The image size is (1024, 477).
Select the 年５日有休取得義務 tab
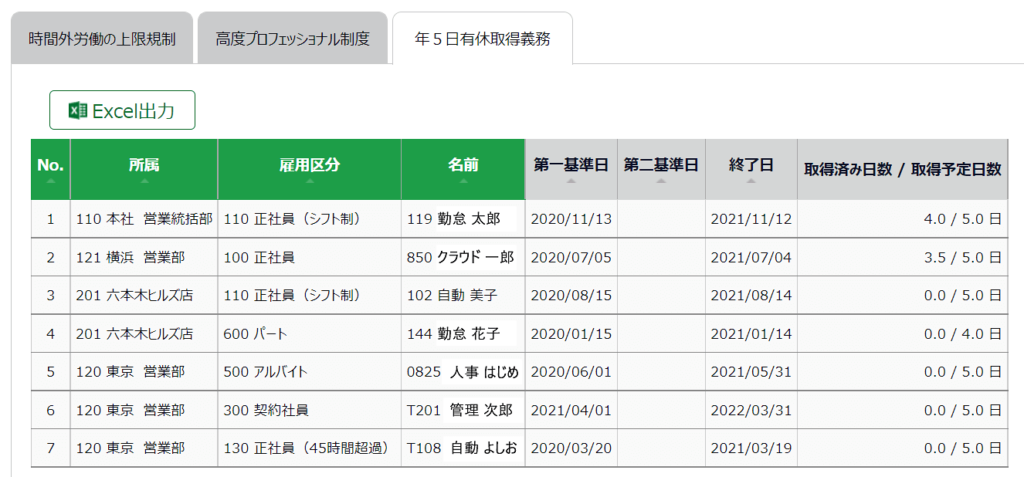482,40
